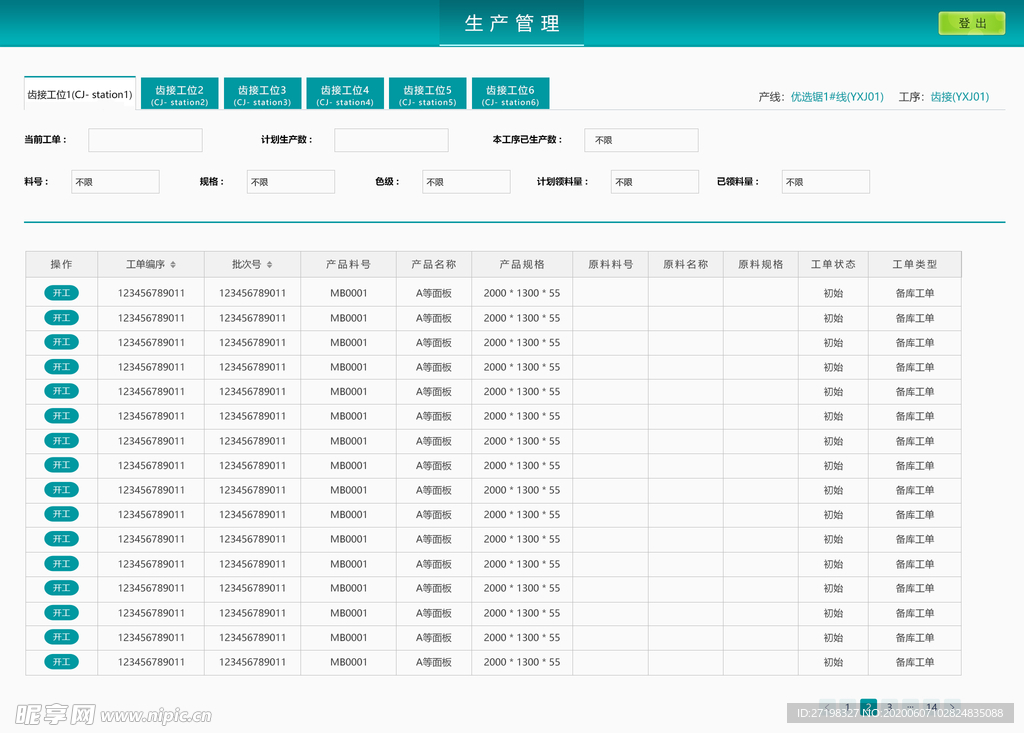Click the 登出 logout button
Image resolution: width=1024 pixels, height=733 pixels.
tap(971, 21)
